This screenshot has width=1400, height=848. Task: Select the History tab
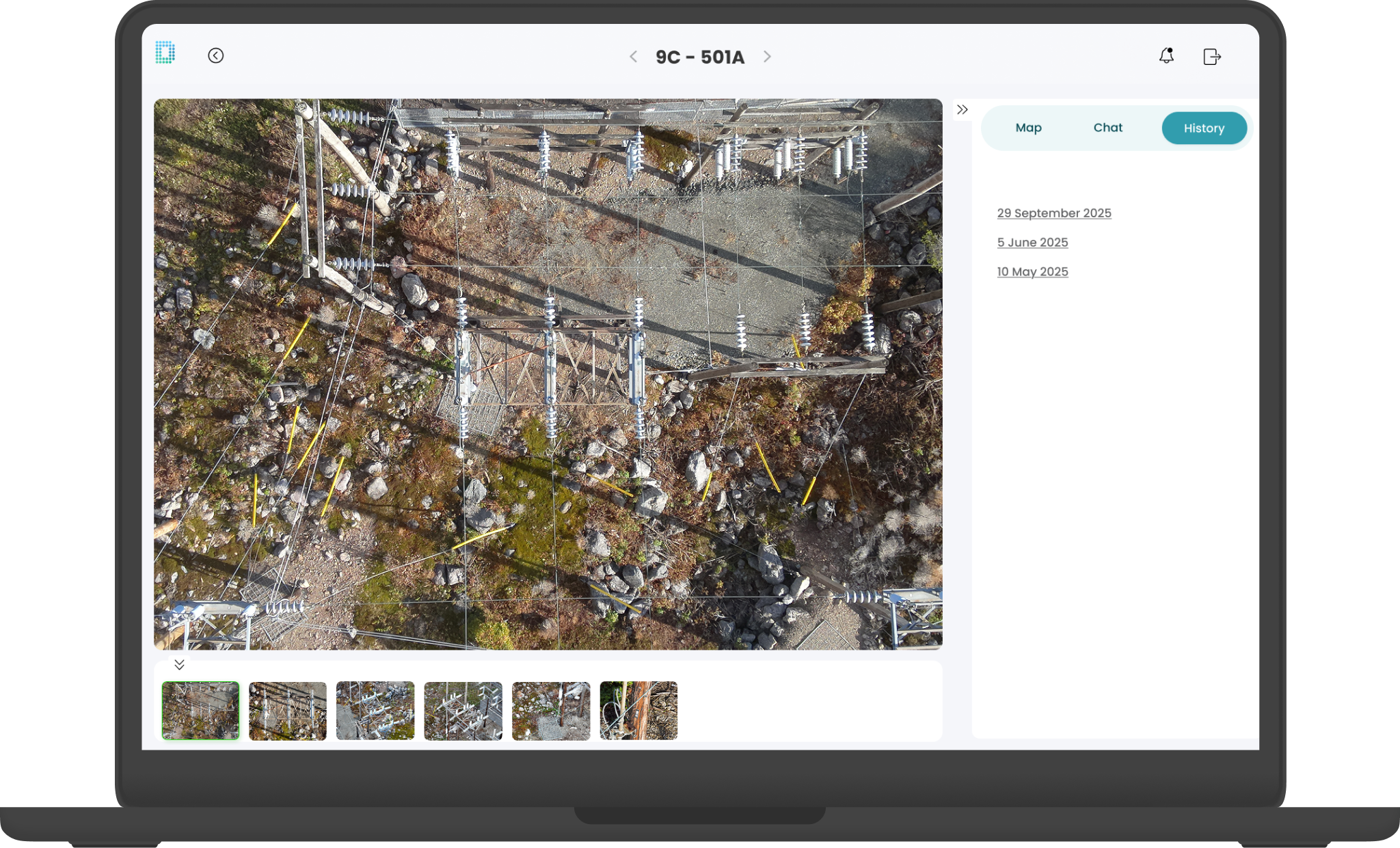coord(1204,128)
